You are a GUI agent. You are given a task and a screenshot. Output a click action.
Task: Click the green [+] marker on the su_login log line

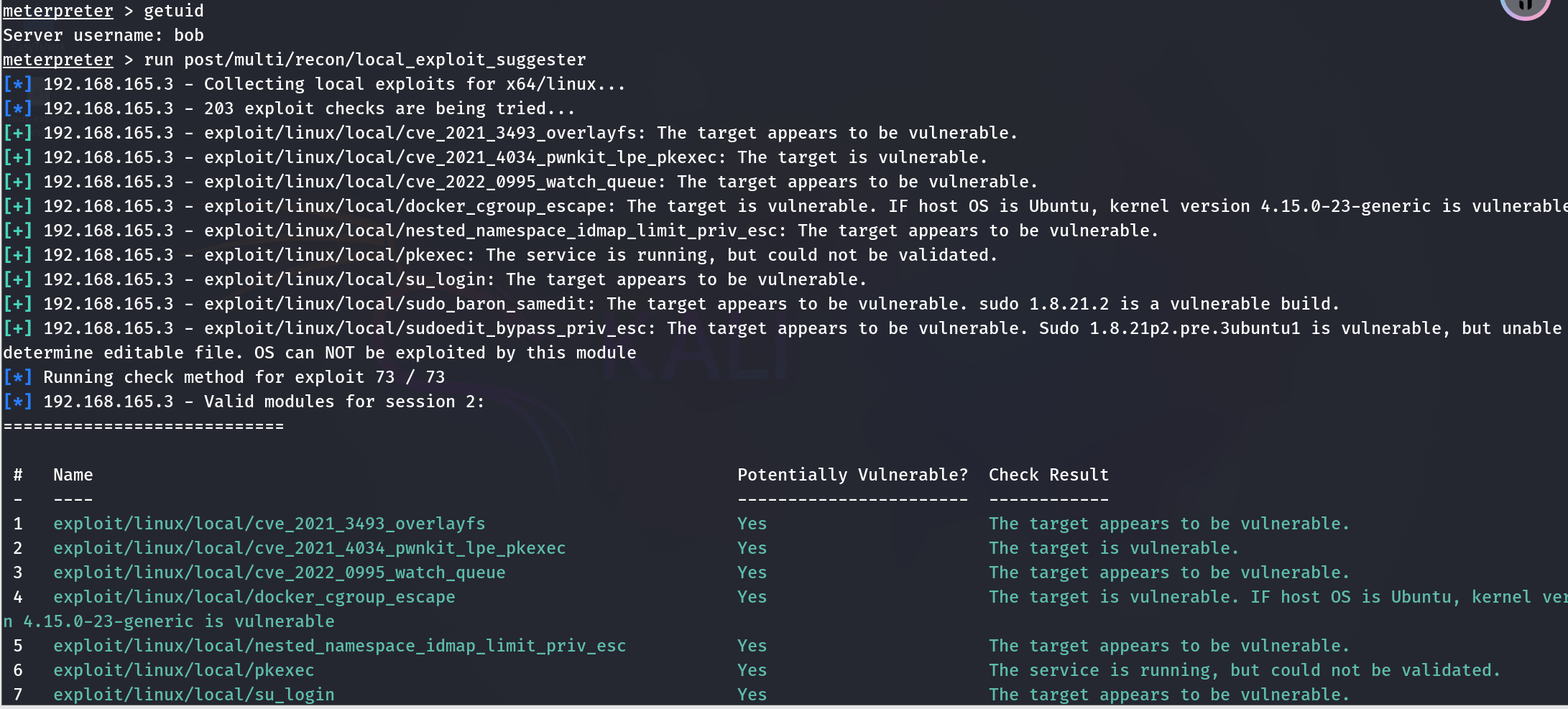17,279
